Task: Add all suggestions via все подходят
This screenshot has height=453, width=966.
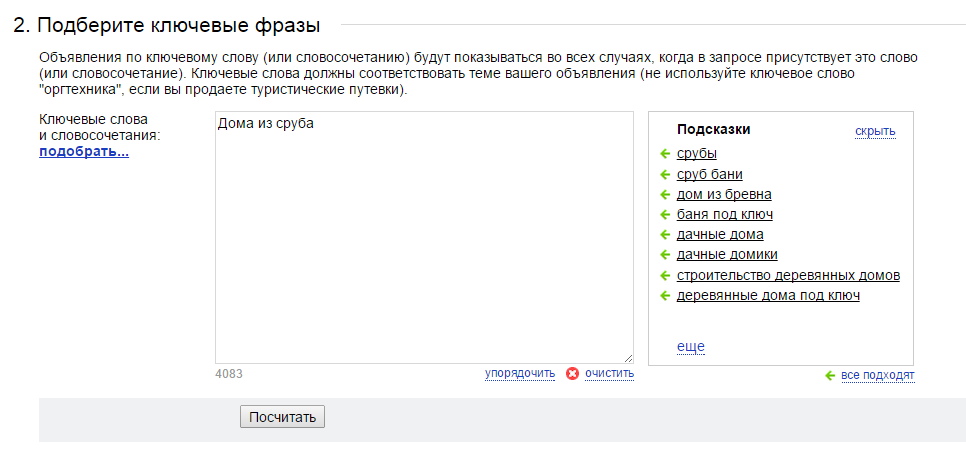Action: pyautogui.click(x=878, y=375)
